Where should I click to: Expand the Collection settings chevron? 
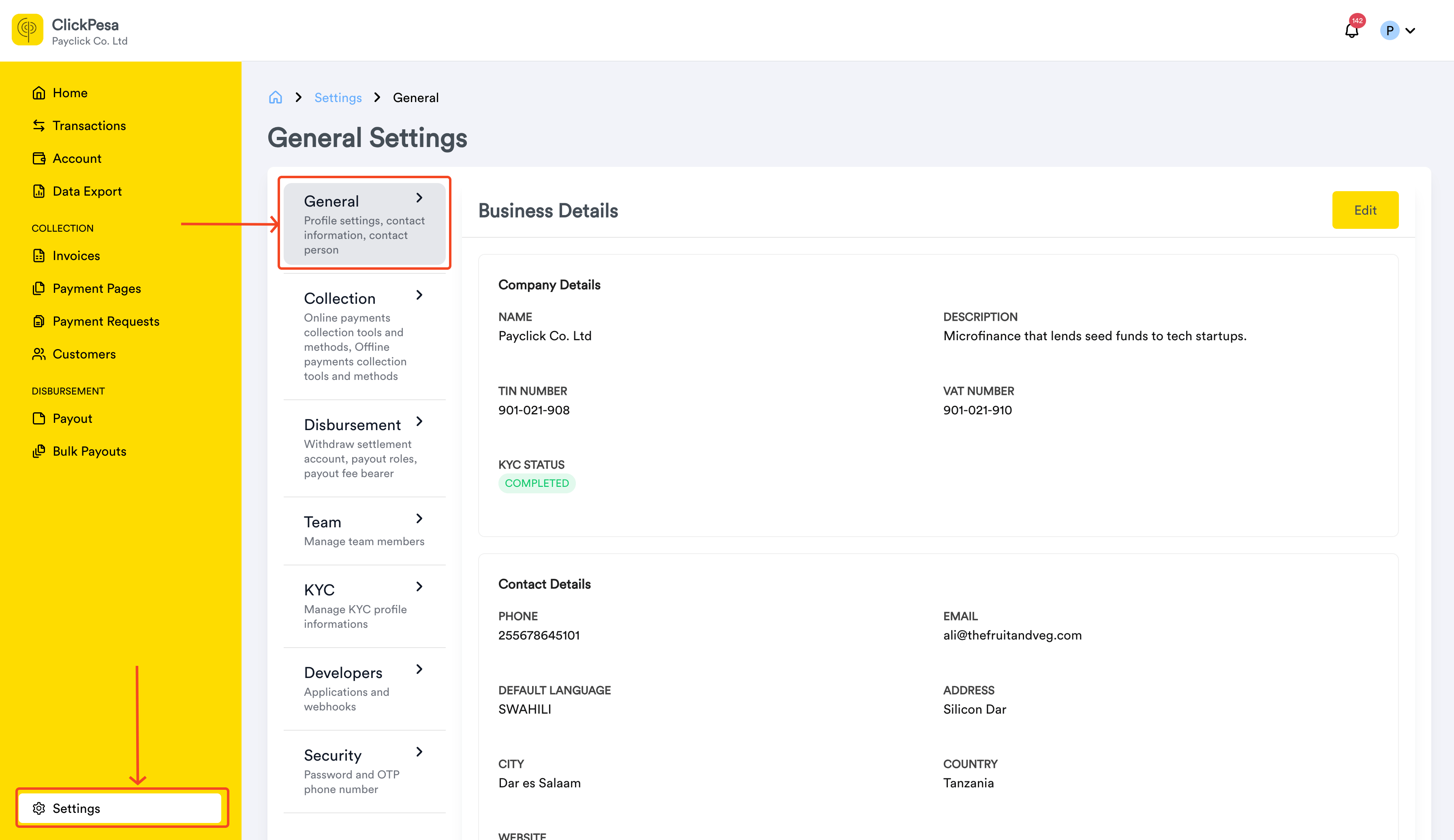point(419,295)
